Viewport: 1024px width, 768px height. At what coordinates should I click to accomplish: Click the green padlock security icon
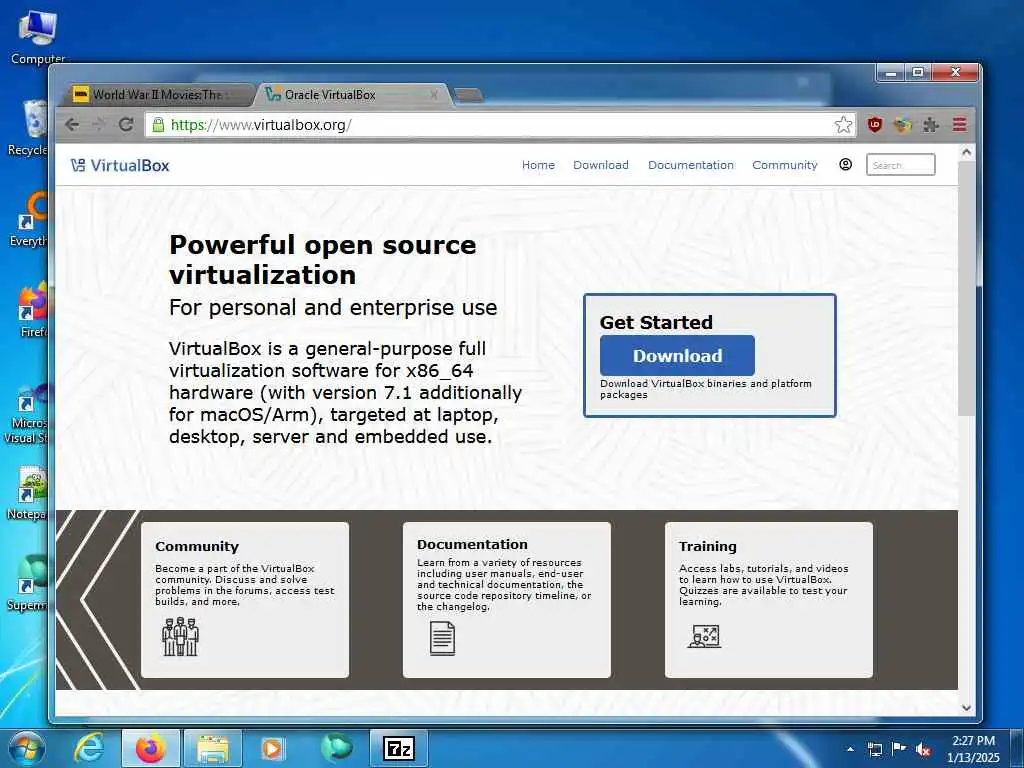point(158,124)
